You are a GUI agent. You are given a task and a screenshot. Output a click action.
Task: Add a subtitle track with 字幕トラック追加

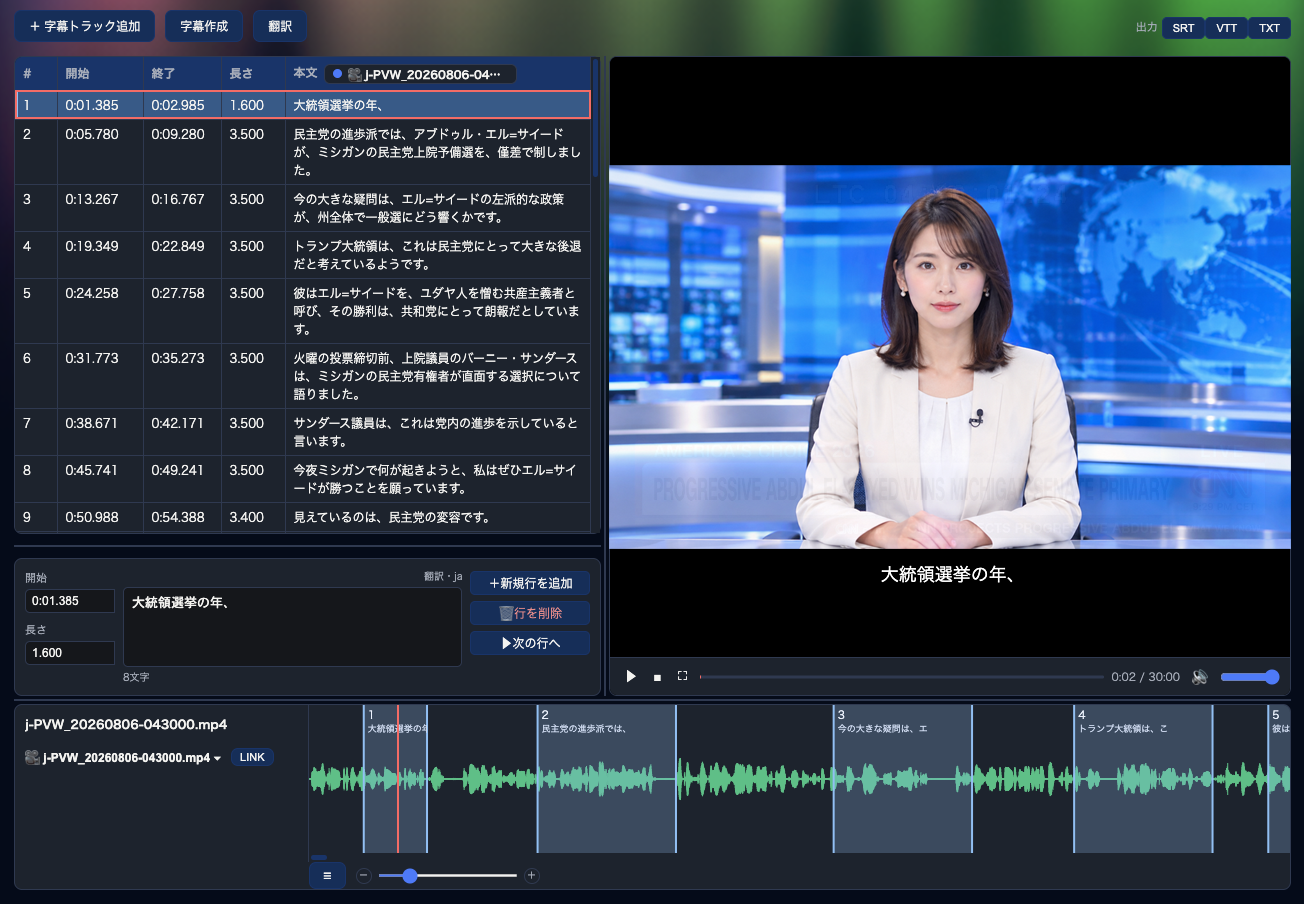tap(84, 26)
